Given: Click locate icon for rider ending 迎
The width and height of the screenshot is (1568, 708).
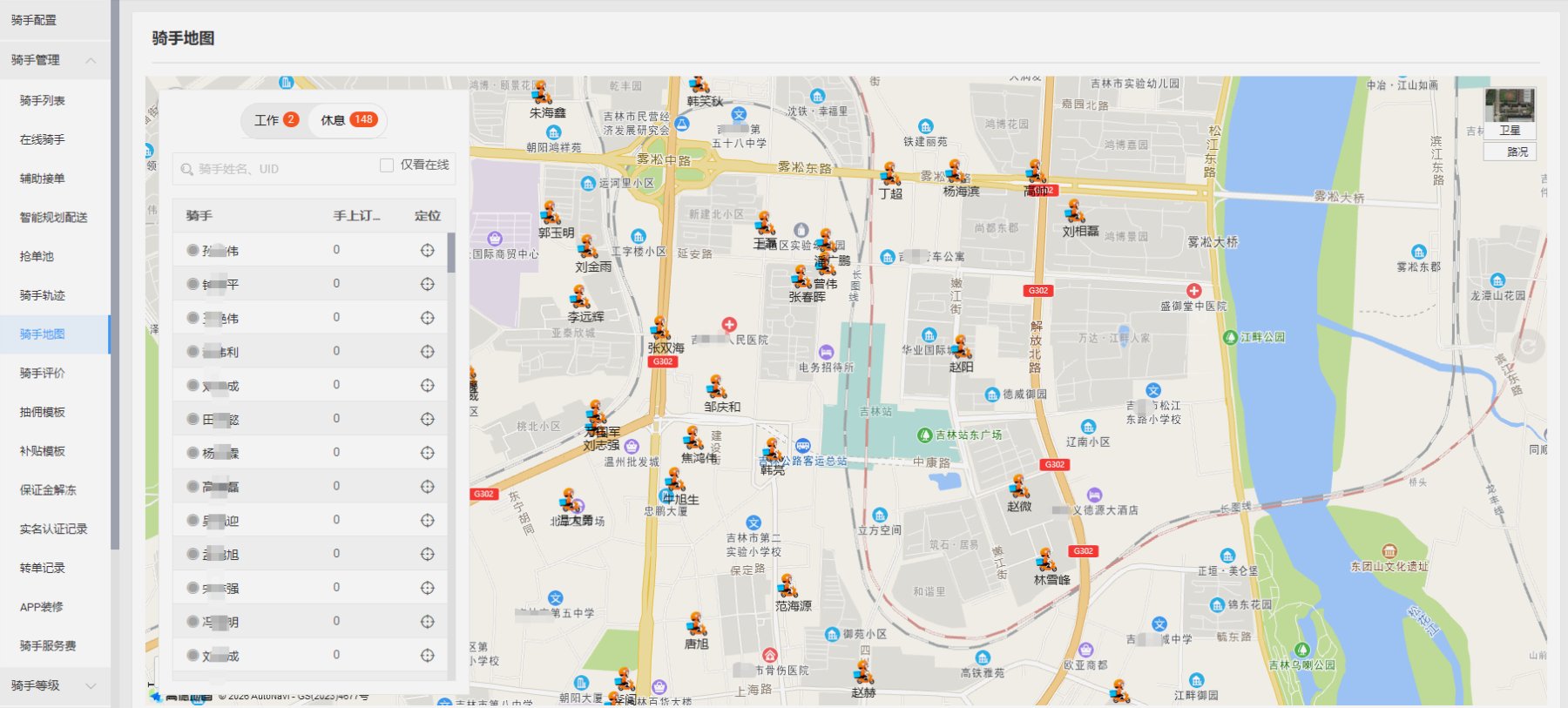Looking at the screenshot, I should point(427,520).
